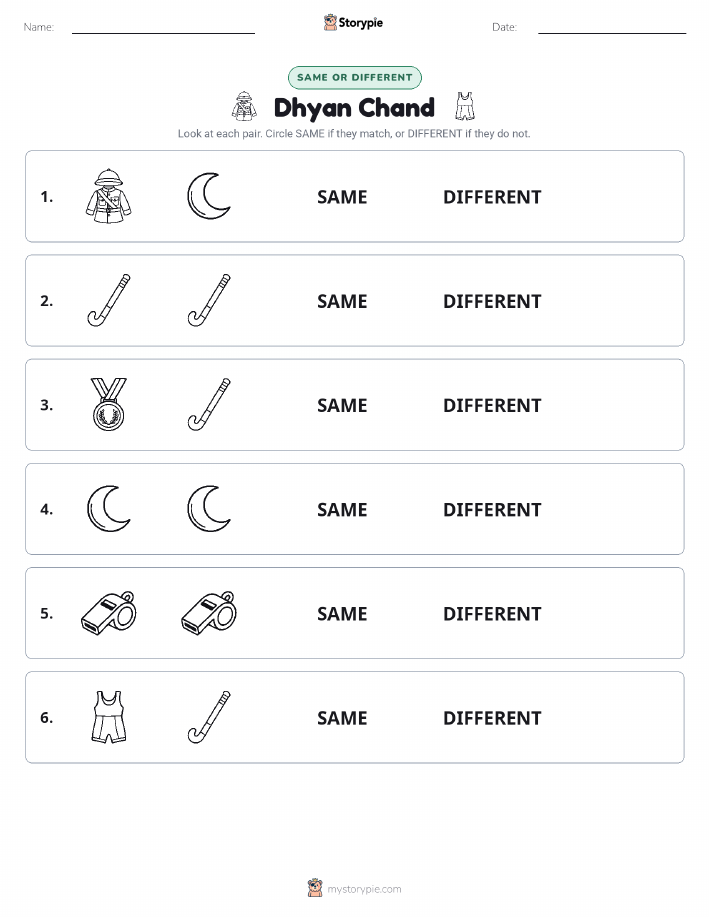Screen dimensions: 709x917
Task: Click the SAME OR DIFFERENT badge
Action: click(x=354, y=77)
